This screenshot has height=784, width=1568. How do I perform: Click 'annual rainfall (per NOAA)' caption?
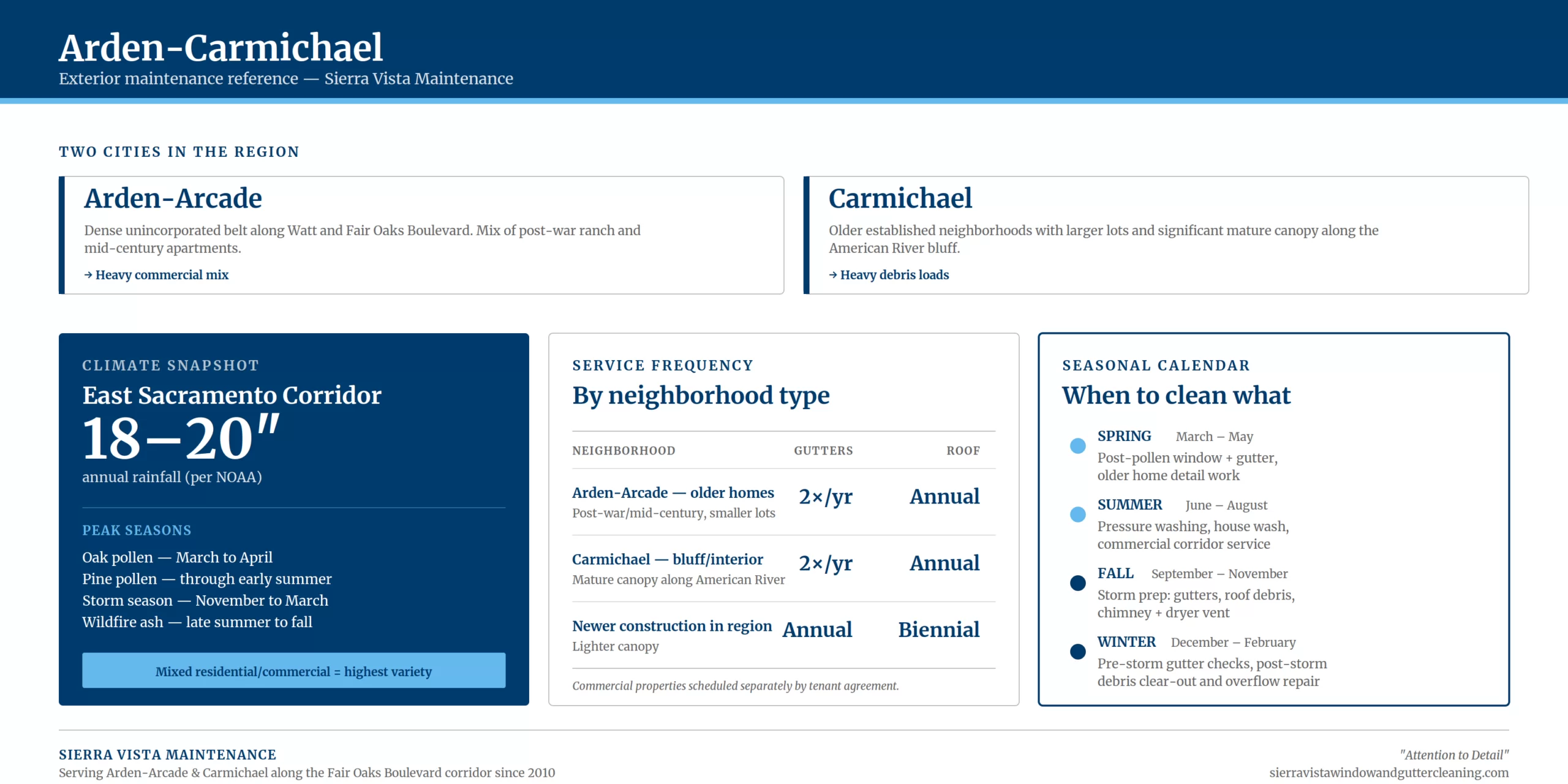click(172, 477)
